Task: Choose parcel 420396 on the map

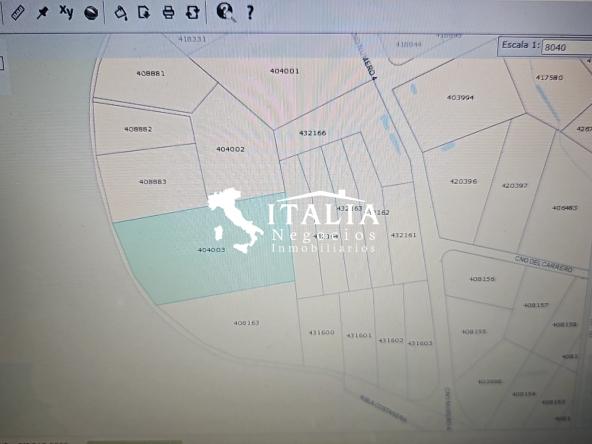Action: tap(463, 181)
